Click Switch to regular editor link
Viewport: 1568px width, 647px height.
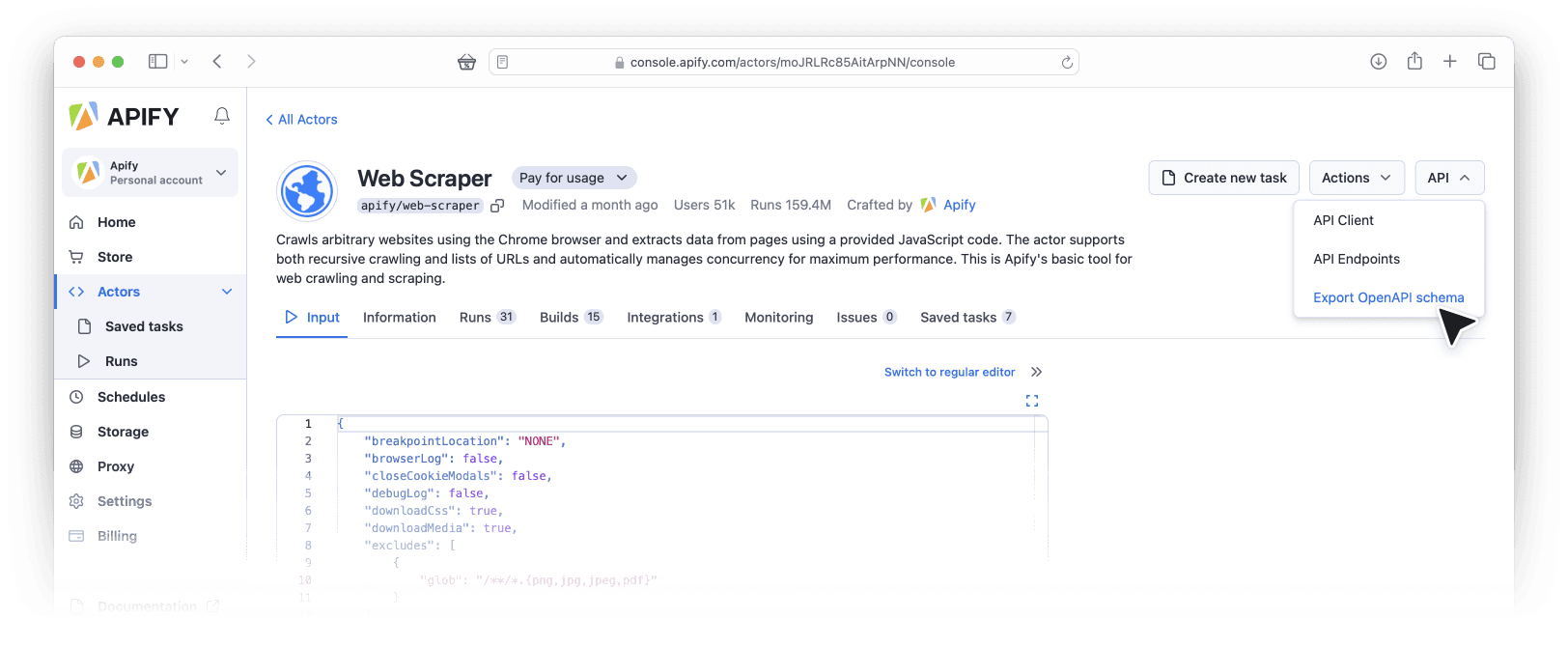[949, 372]
